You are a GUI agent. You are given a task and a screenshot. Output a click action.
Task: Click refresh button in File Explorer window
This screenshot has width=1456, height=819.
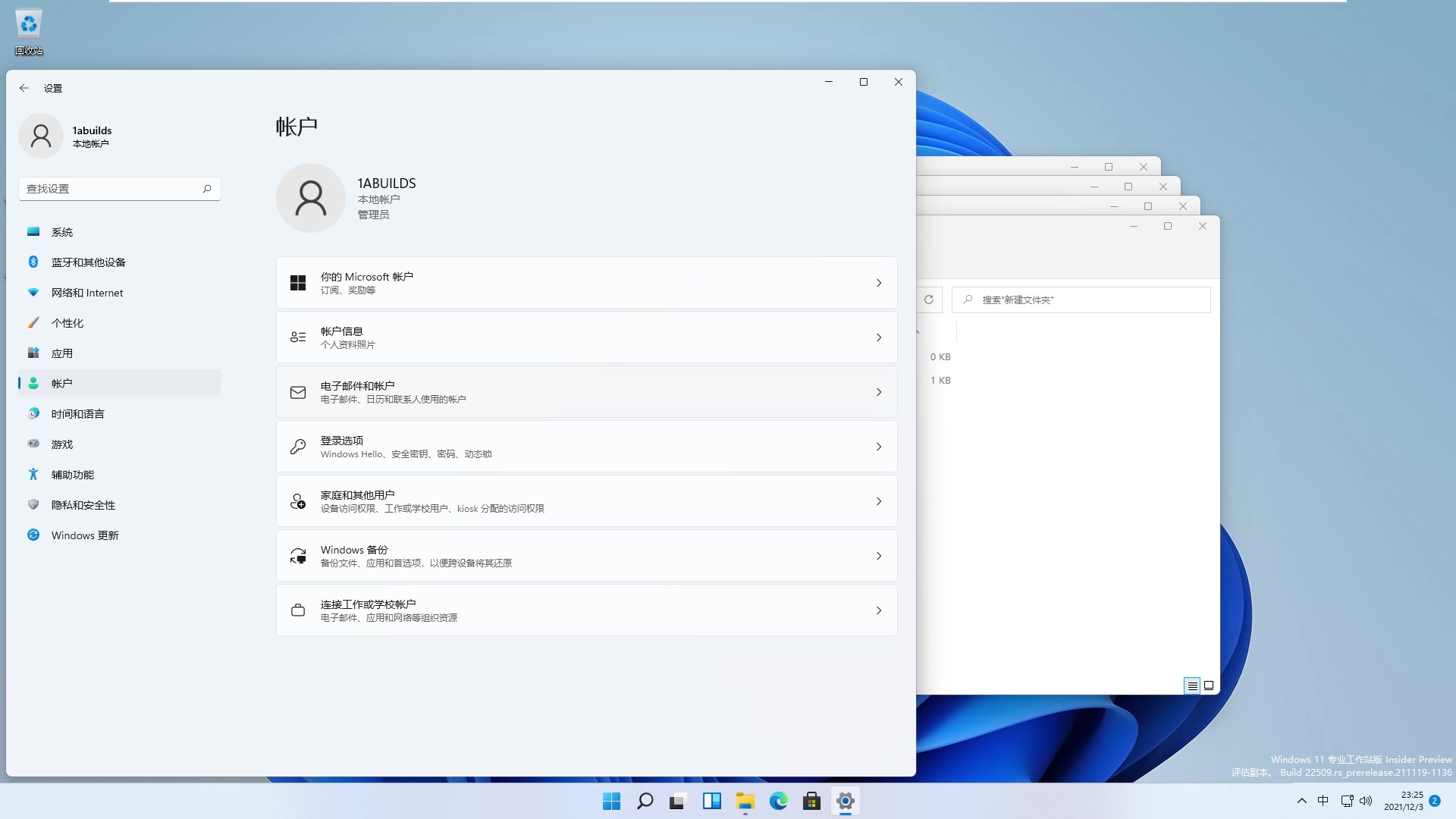929,300
